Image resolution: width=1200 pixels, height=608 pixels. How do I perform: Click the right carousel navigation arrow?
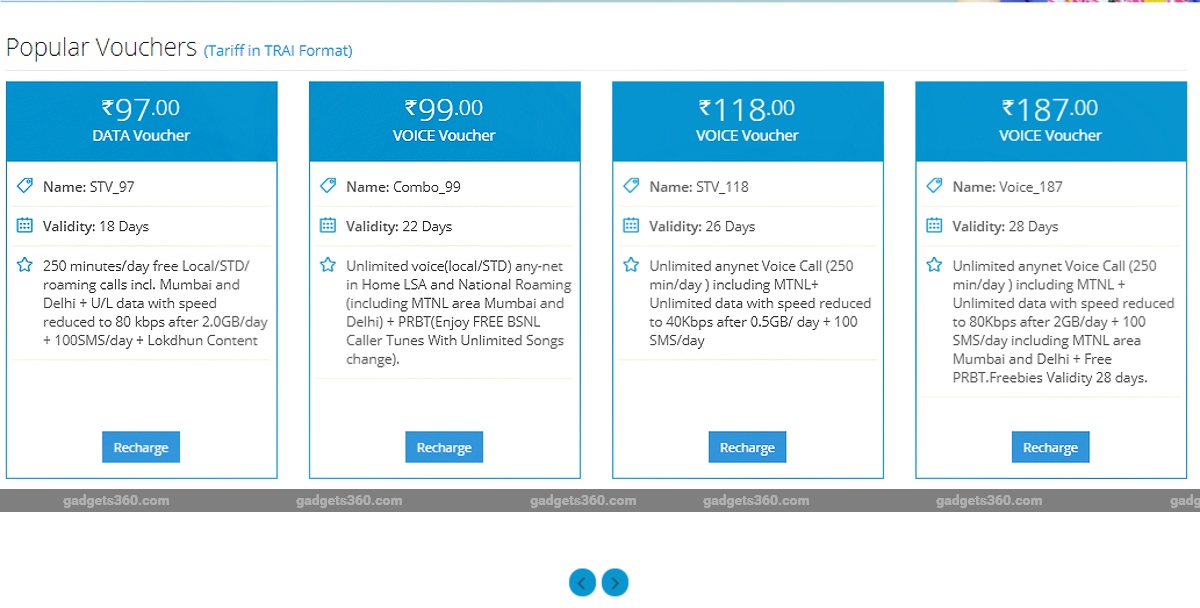coord(615,583)
